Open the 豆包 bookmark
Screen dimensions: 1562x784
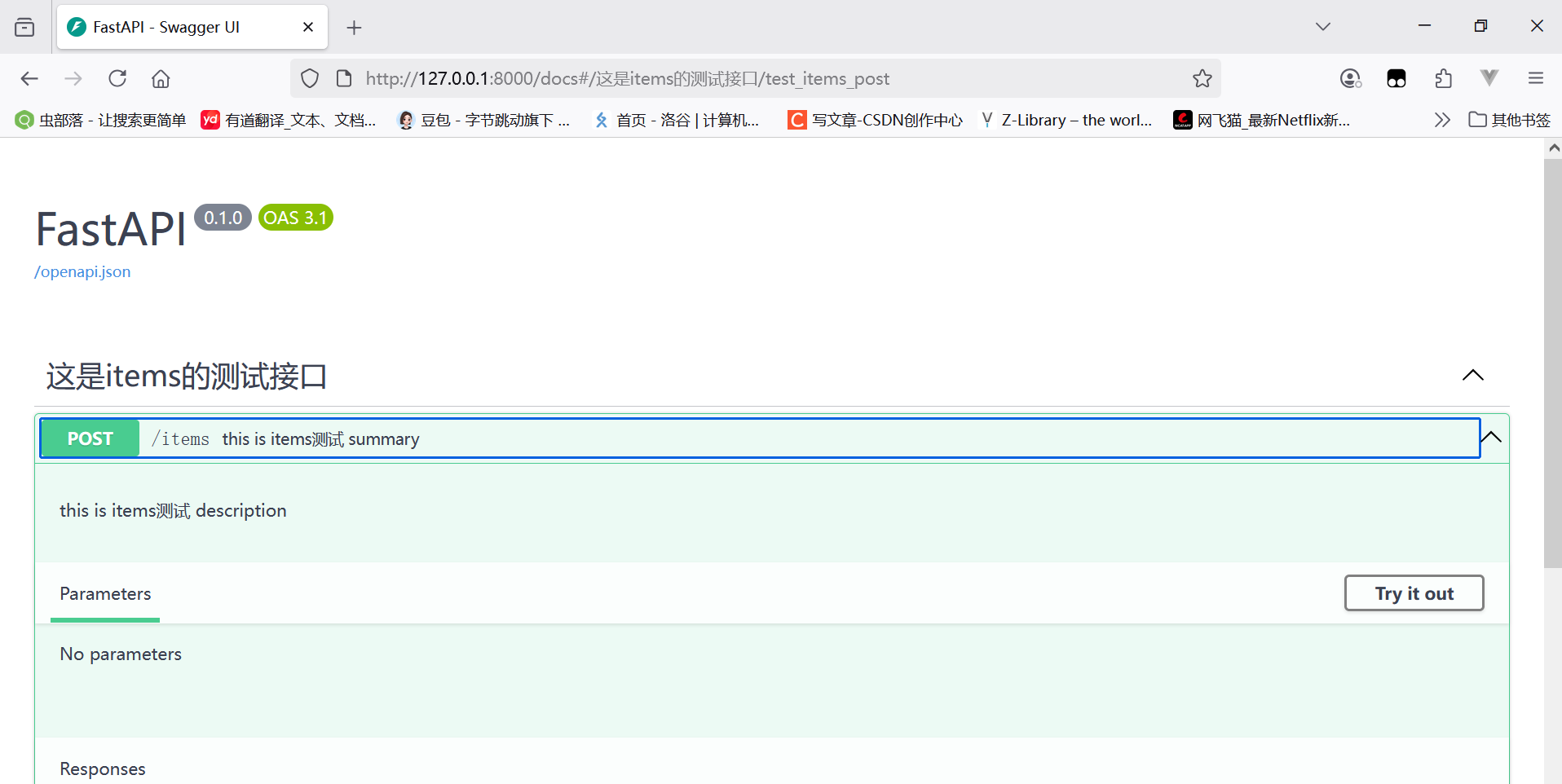click(x=483, y=120)
